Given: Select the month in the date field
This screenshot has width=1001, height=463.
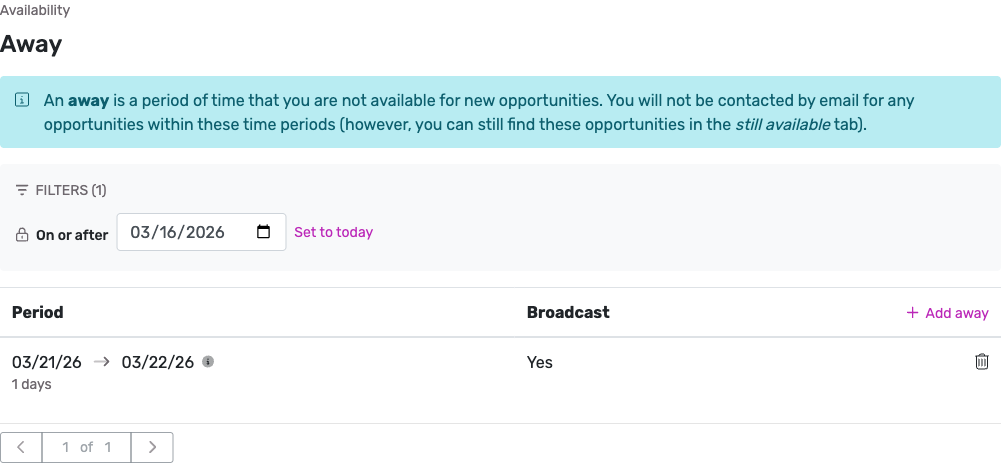Looking at the screenshot, I should click(141, 232).
